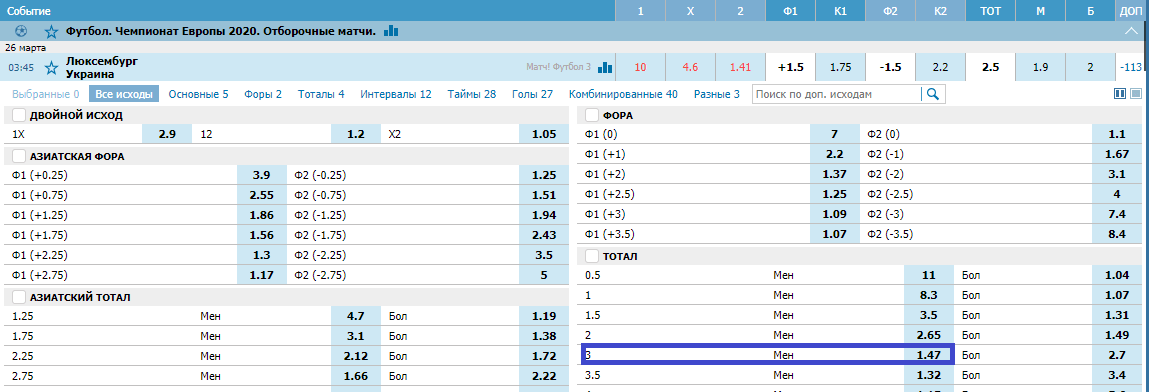The height and width of the screenshot is (392, 1149).
Task: Bet on draw odds 4.6
Action: coord(690,67)
